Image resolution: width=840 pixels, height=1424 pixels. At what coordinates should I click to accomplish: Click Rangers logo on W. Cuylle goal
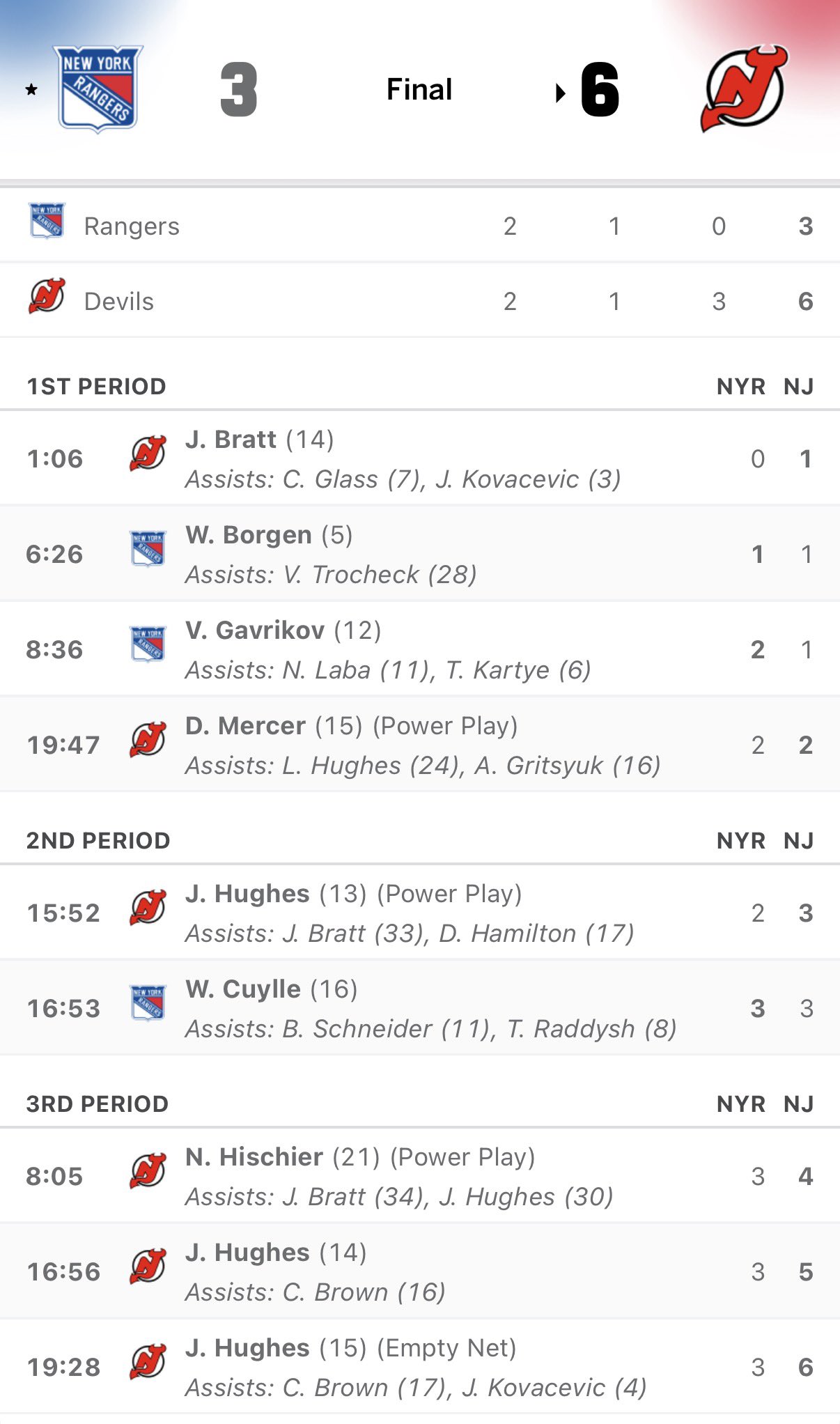148,1003
